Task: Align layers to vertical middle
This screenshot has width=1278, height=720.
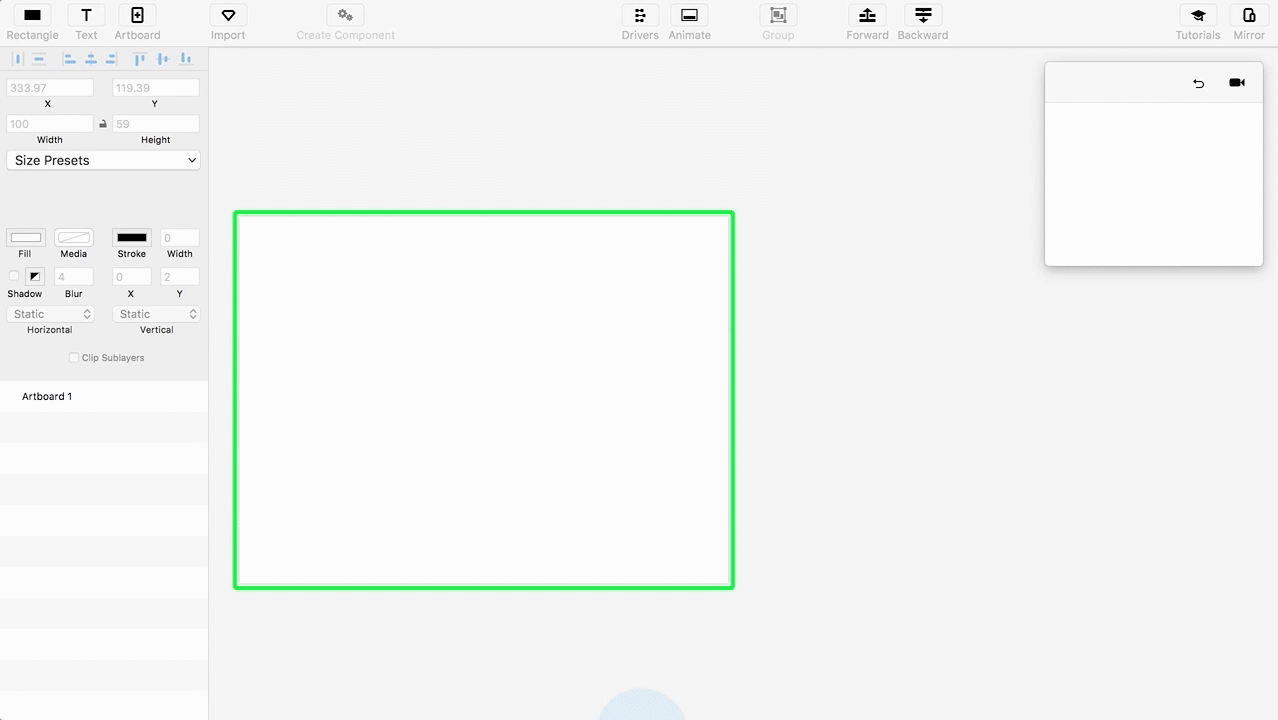Action: point(163,60)
